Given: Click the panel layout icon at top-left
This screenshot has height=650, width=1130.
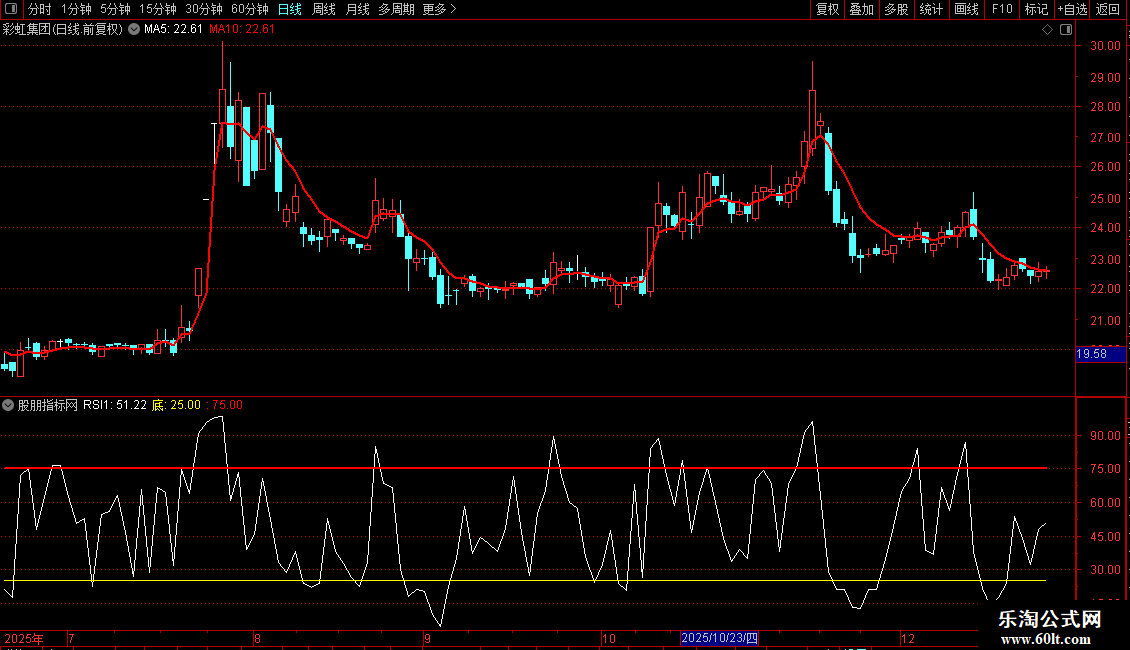Looking at the screenshot, I should pos(11,9).
